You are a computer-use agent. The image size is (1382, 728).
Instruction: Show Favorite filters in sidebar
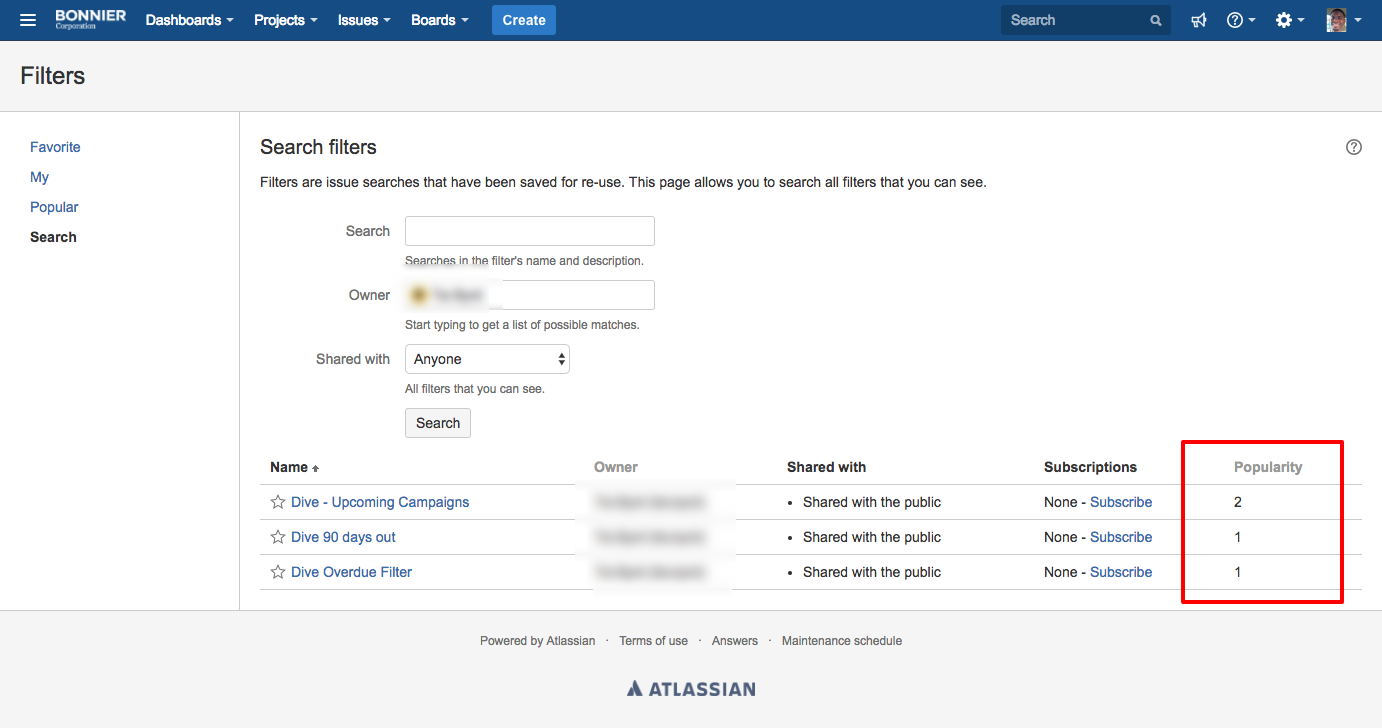[55, 147]
